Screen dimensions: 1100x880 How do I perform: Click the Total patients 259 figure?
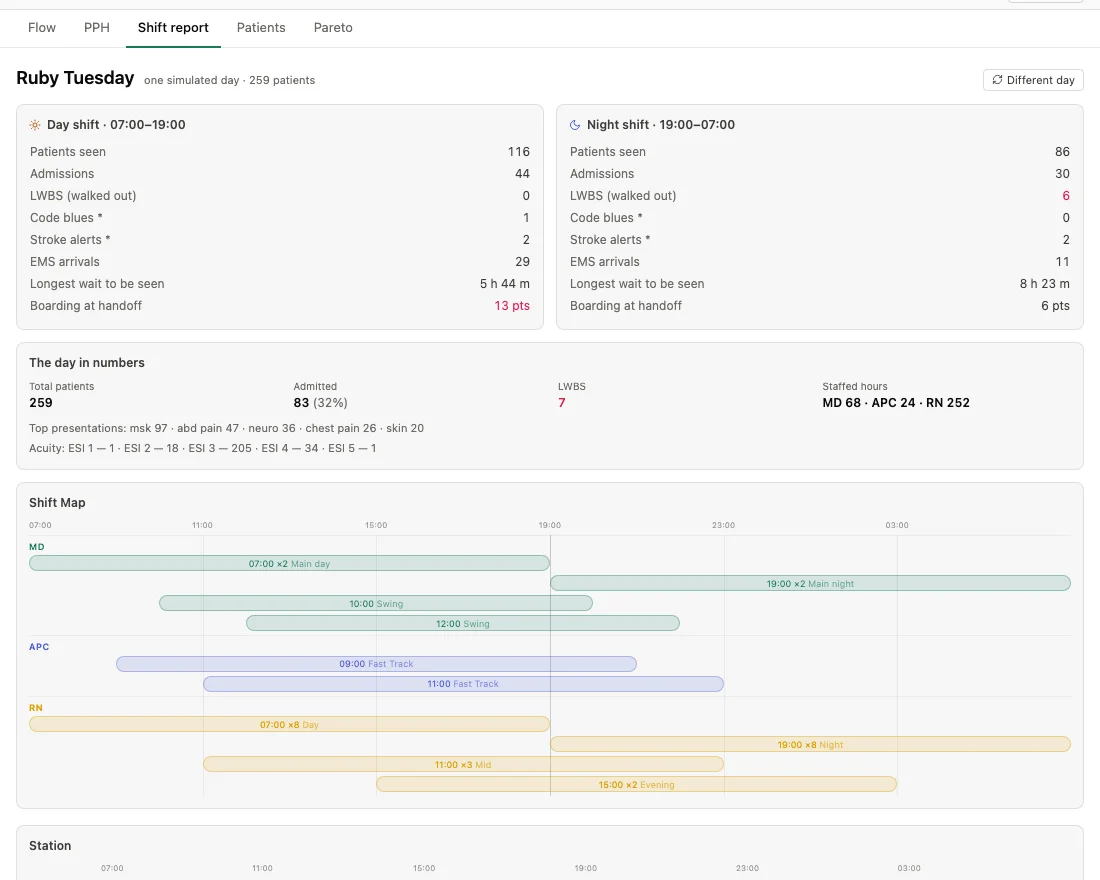pos(41,403)
